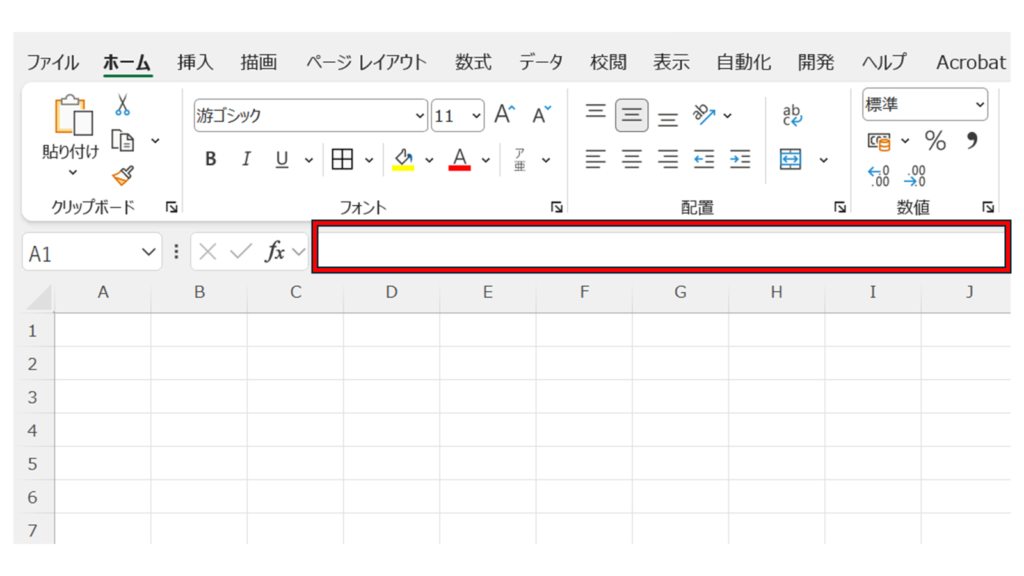Click inside the formula bar input

click(660, 247)
